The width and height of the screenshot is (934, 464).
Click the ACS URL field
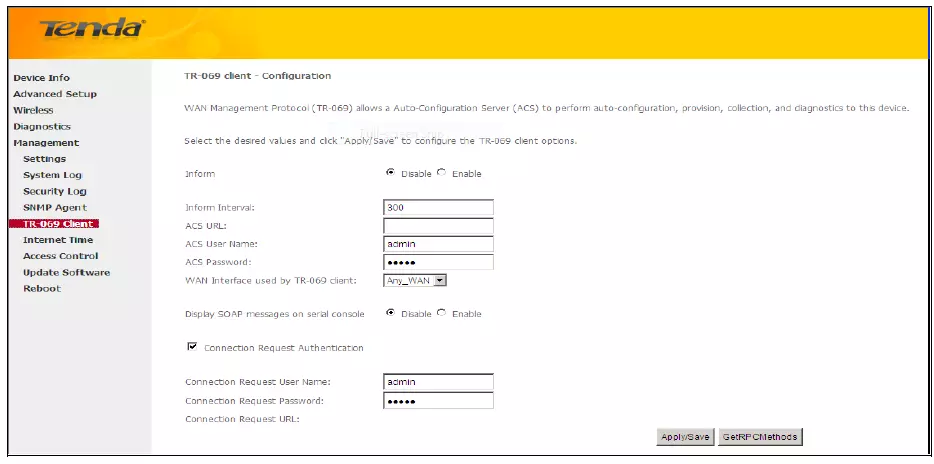tap(438, 226)
